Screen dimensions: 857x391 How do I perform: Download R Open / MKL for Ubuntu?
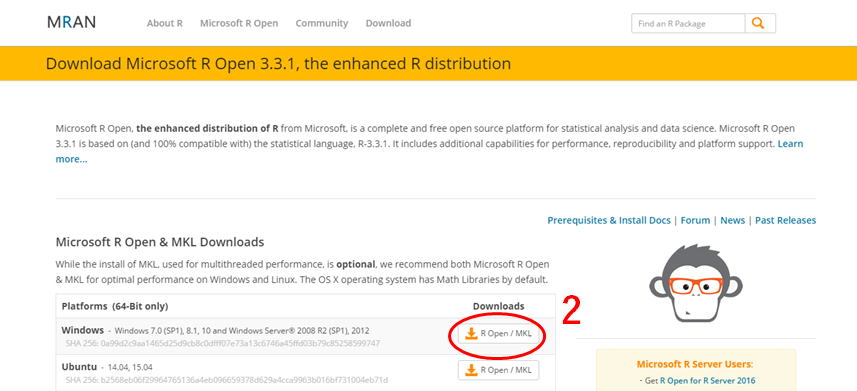pos(498,370)
